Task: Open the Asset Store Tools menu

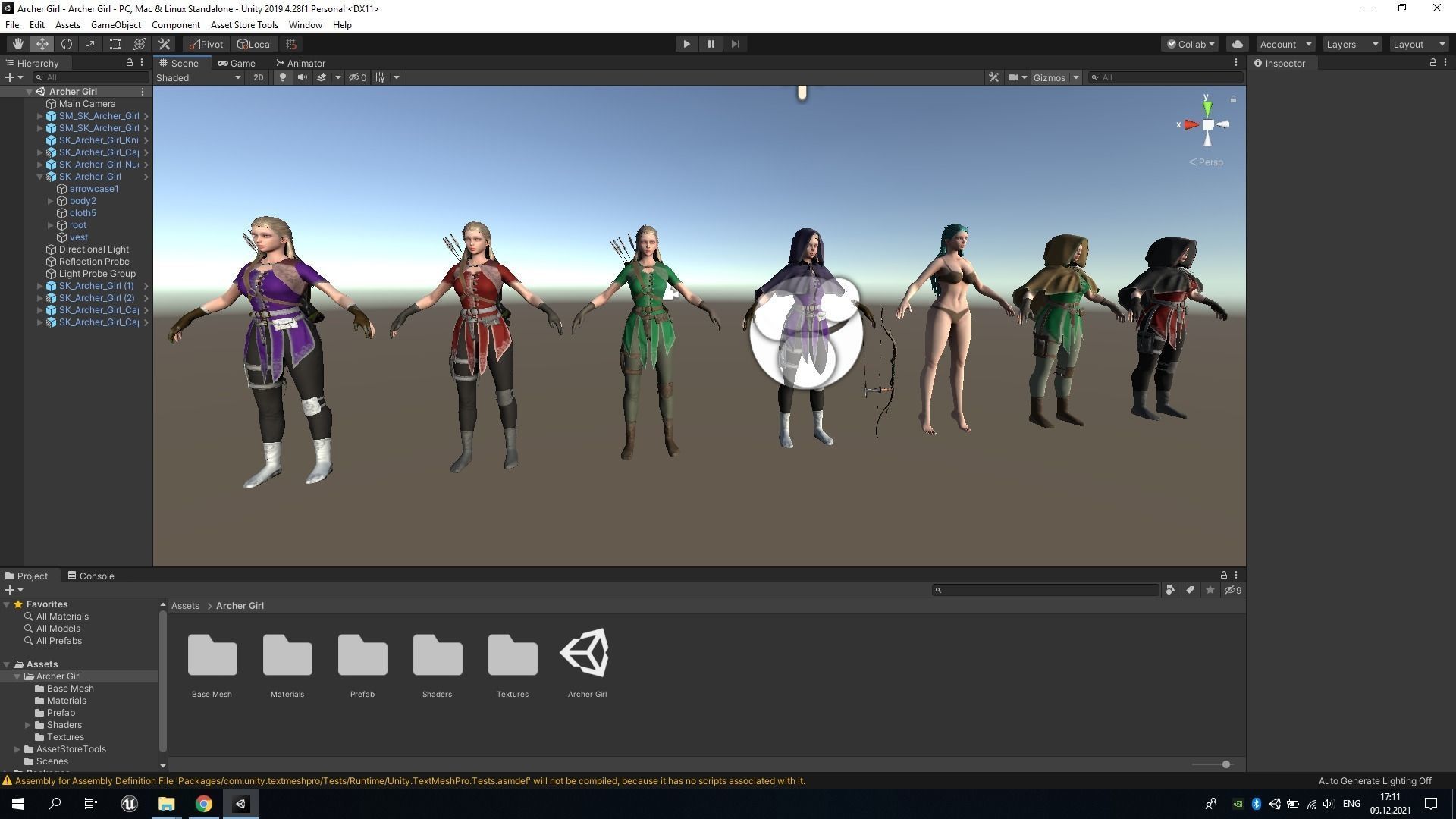Action: 244,25
